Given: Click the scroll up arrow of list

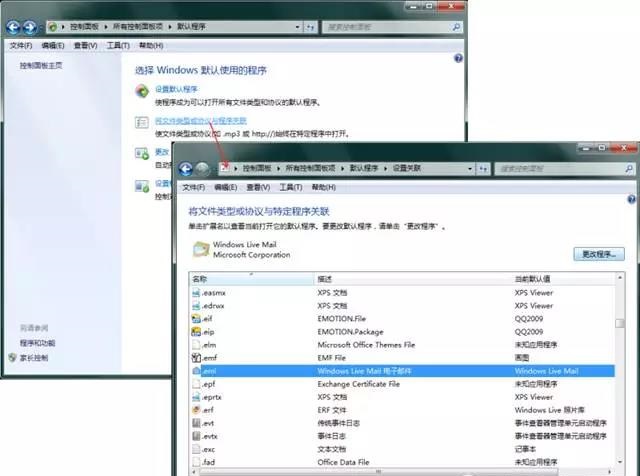Looking at the screenshot, I should coord(620,278).
